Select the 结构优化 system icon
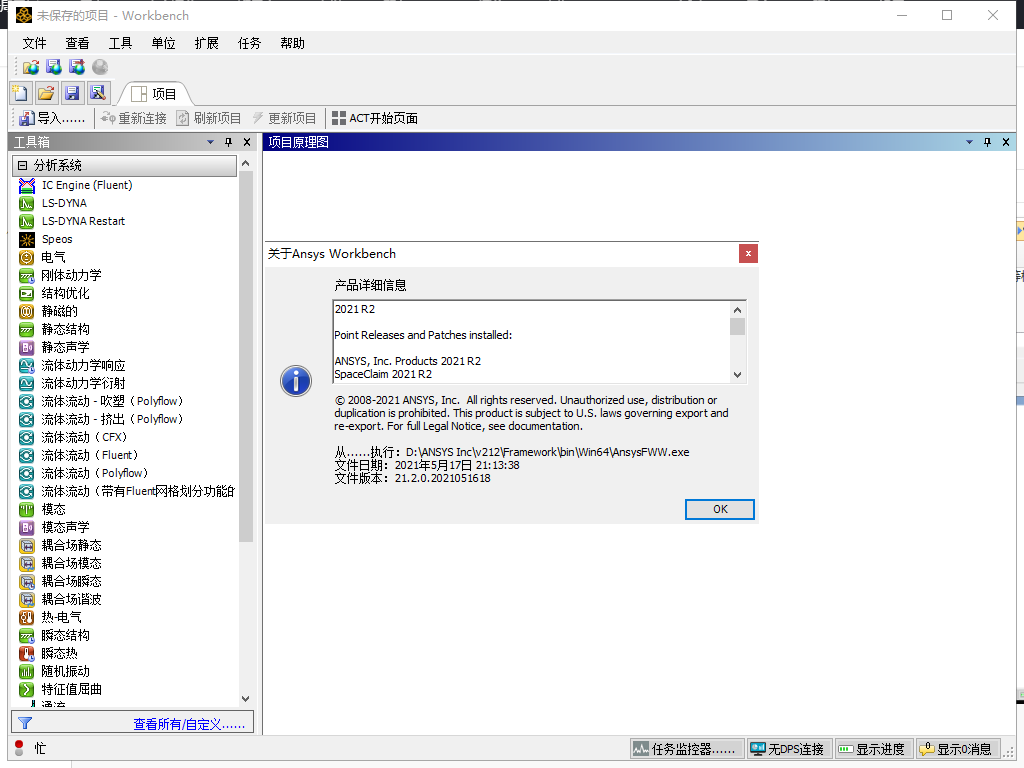1024x768 pixels. click(x=27, y=293)
